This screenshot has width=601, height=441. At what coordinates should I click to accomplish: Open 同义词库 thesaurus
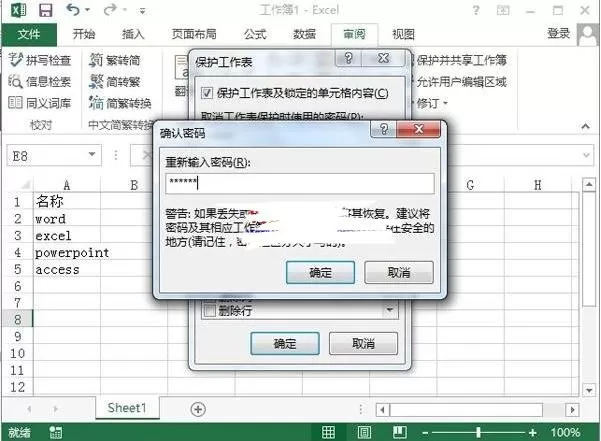coord(39,103)
